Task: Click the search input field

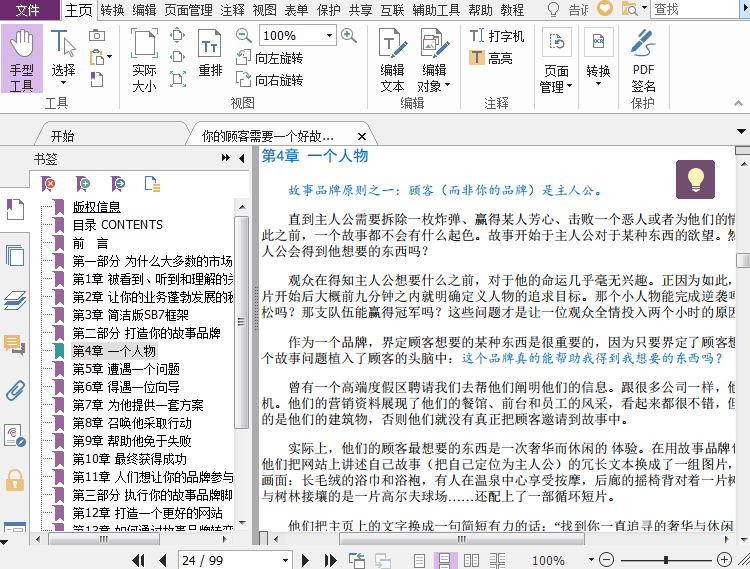Action: click(694, 10)
